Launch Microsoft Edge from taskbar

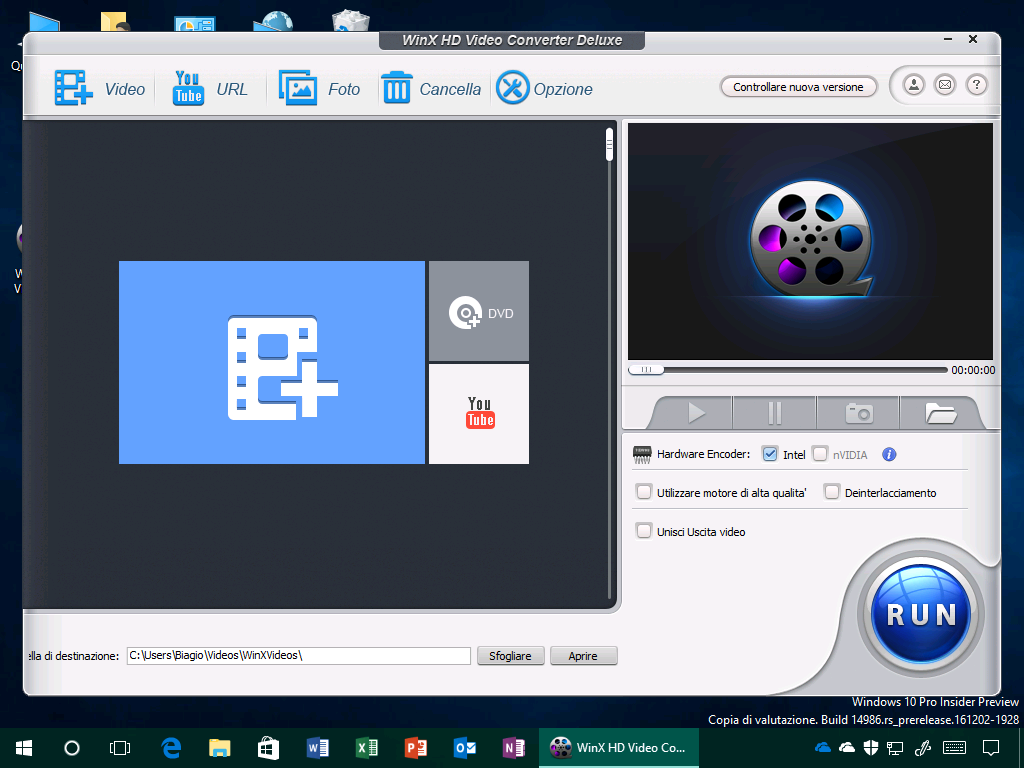[171, 748]
